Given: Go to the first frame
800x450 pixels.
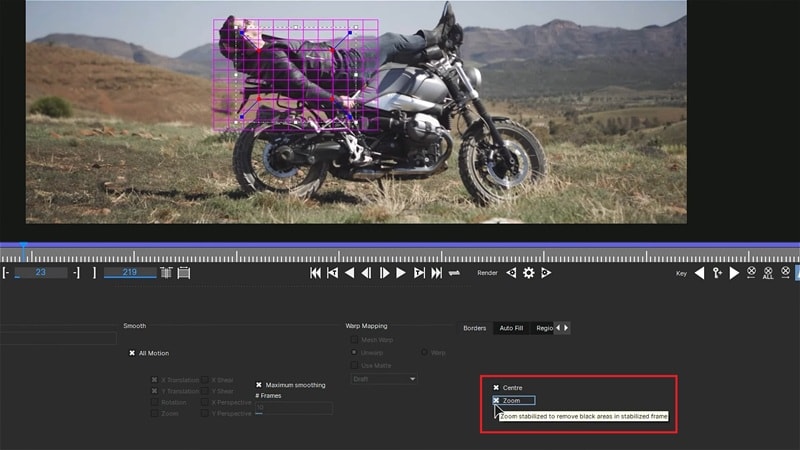Looking at the screenshot, I should coord(315,273).
